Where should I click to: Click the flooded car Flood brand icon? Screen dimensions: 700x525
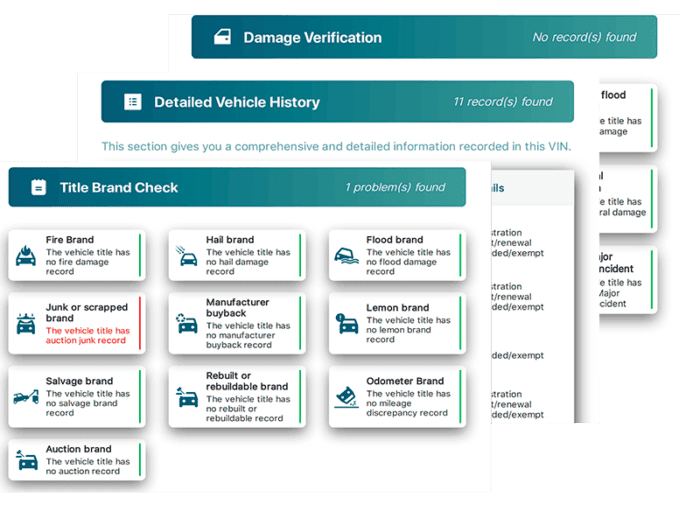coord(346,256)
